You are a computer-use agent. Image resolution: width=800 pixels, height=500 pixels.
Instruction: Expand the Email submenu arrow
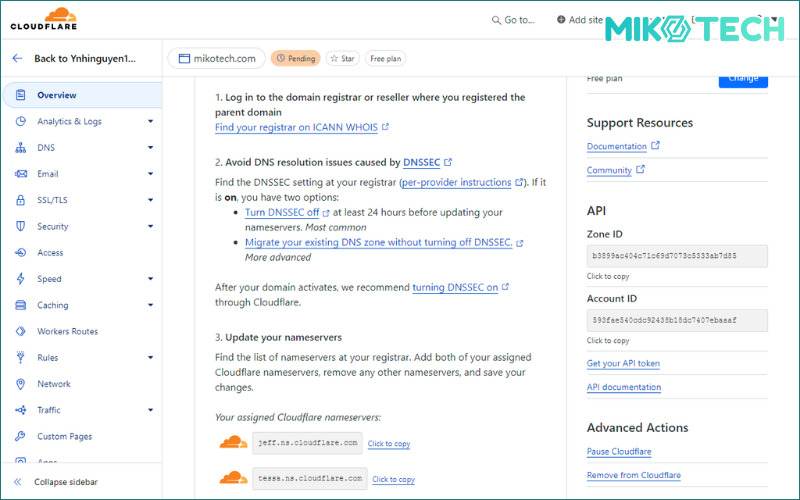click(x=151, y=174)
